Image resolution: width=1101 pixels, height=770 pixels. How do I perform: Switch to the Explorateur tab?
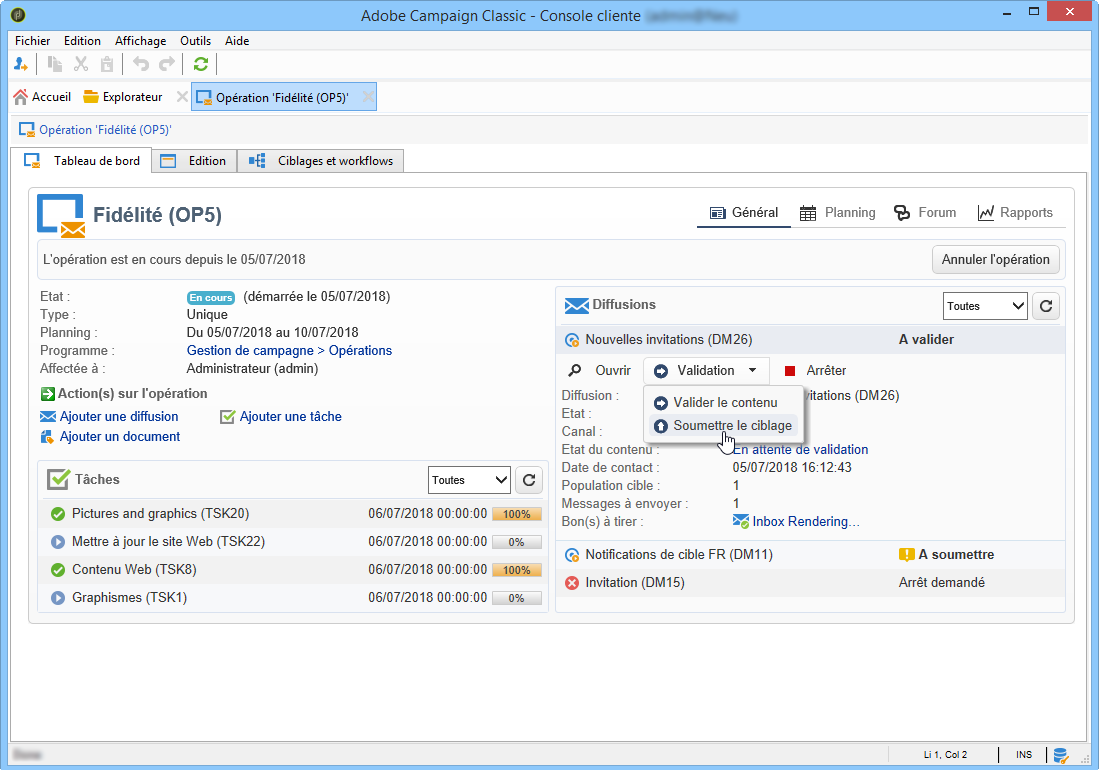(x=123, y=97)
